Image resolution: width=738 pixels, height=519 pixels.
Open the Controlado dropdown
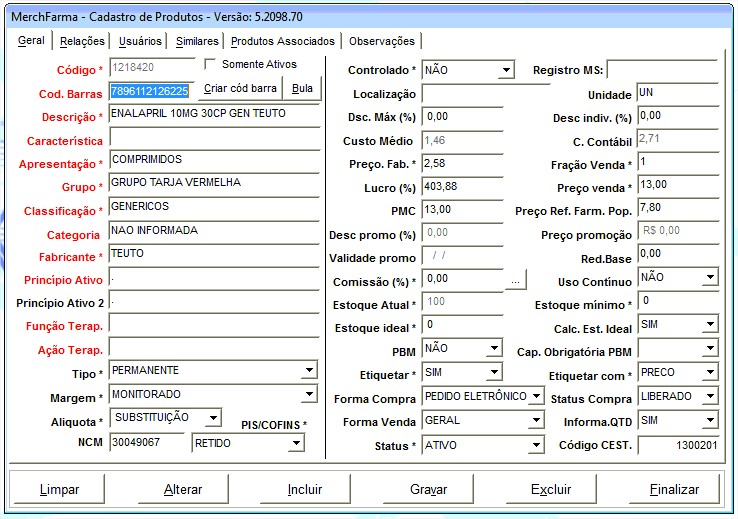[x=506, y=70]
